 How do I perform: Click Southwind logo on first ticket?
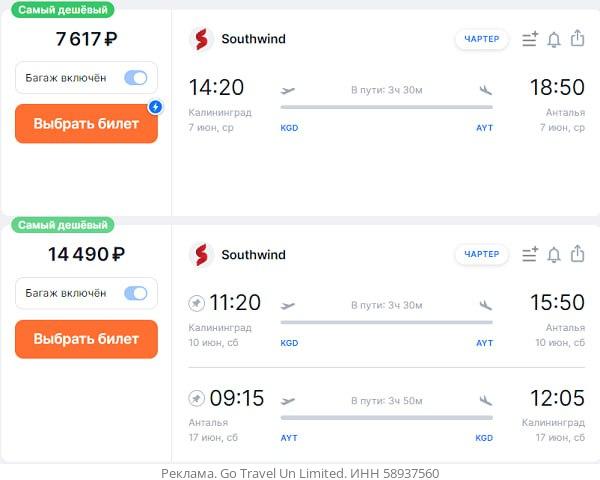[x=201, y=39]
